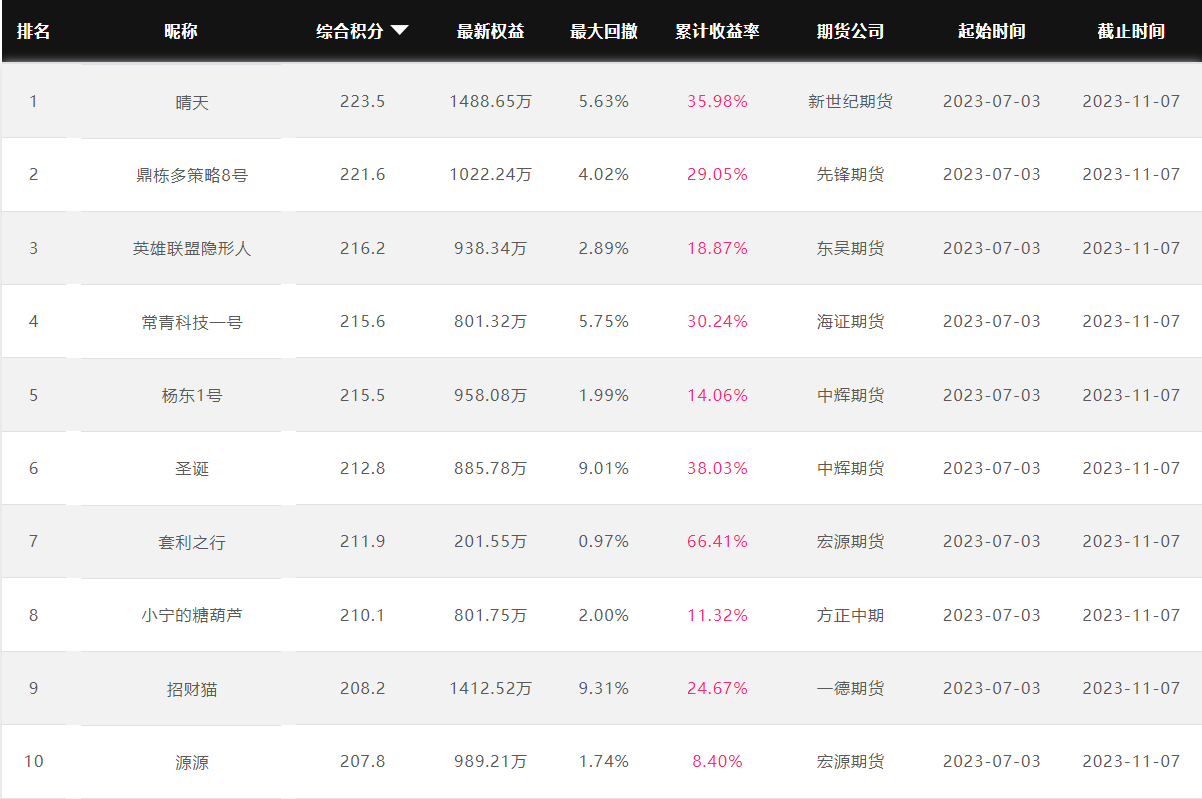Click the score 207.8
Viewport: 1202px width, 799px height.
pyautogui.click(x=362, y=761)
